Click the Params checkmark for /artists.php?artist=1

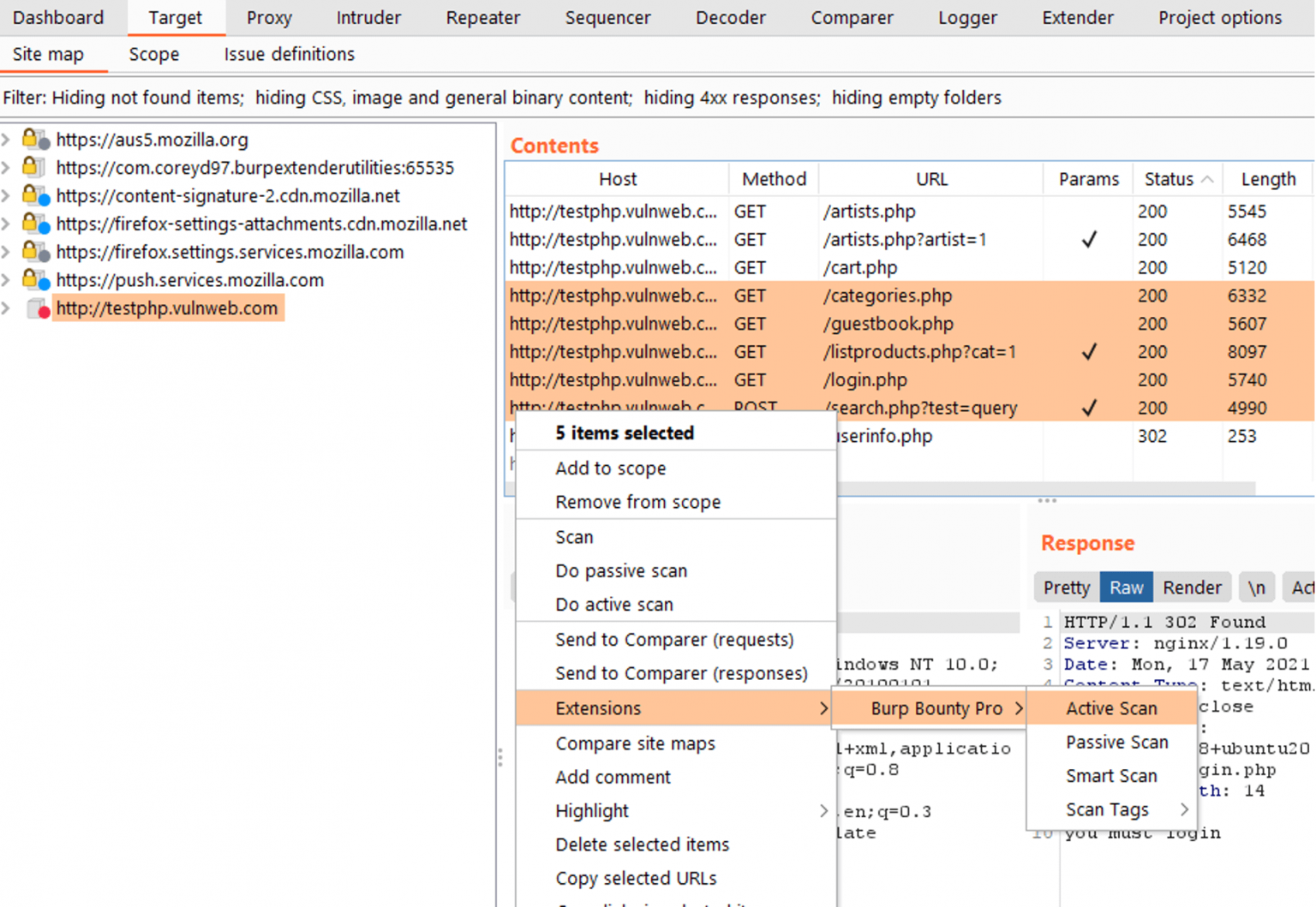1089,239
